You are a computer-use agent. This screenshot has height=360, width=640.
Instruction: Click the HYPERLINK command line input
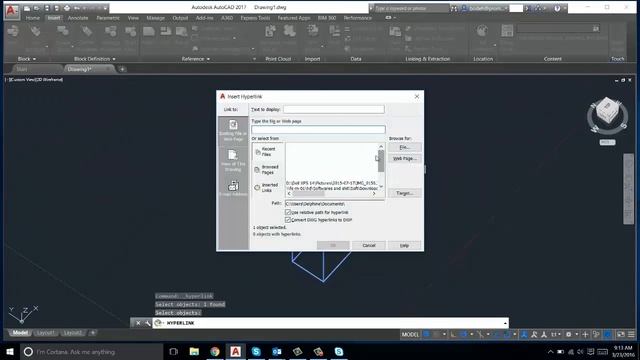(331, 323)
